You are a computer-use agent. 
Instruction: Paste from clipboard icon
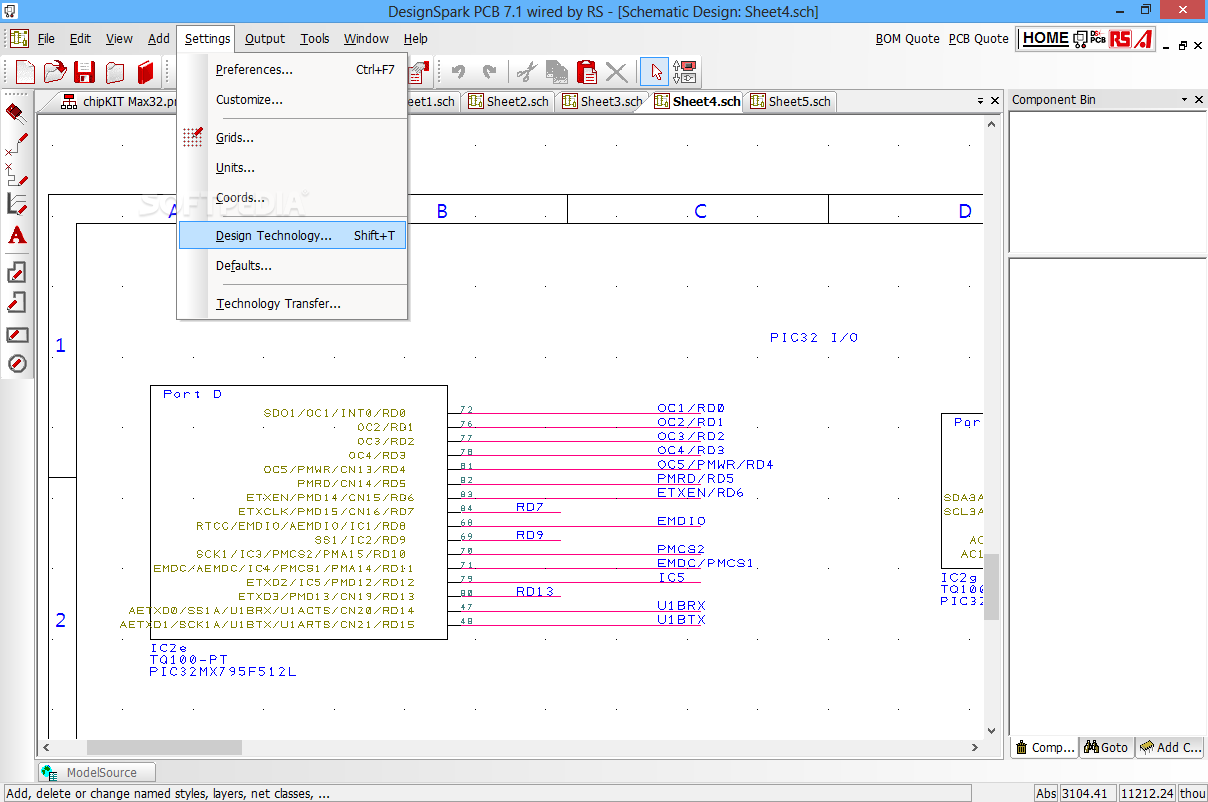587,72
